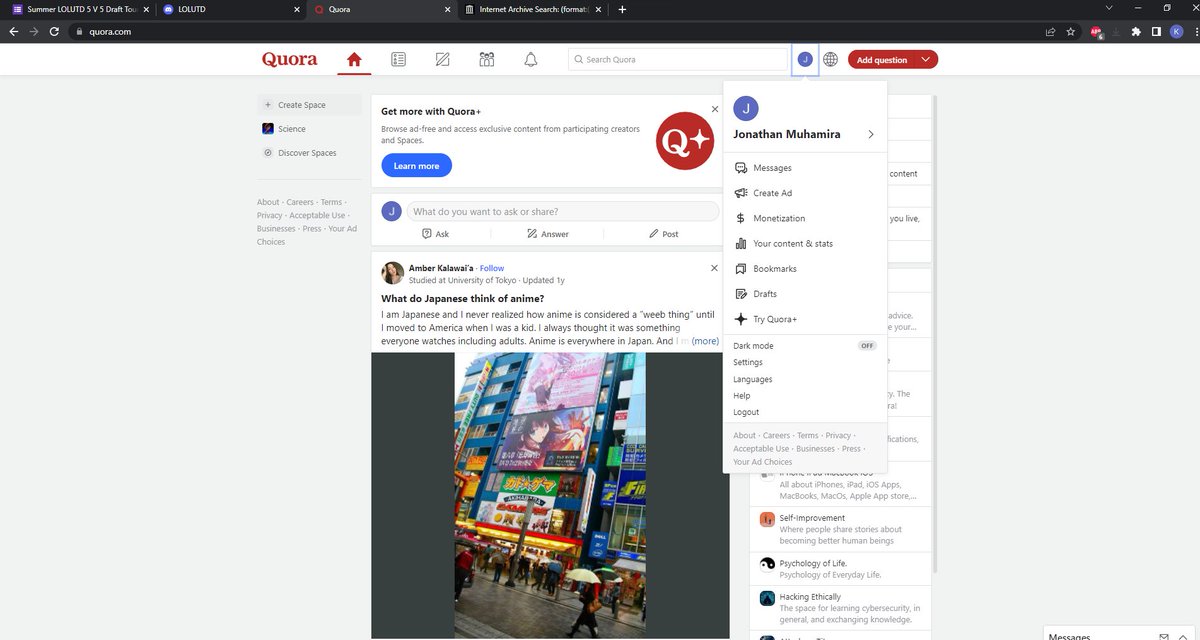Click the Answer button under the ask box
Screen dimensions: 1200x640
pos(547,234)
